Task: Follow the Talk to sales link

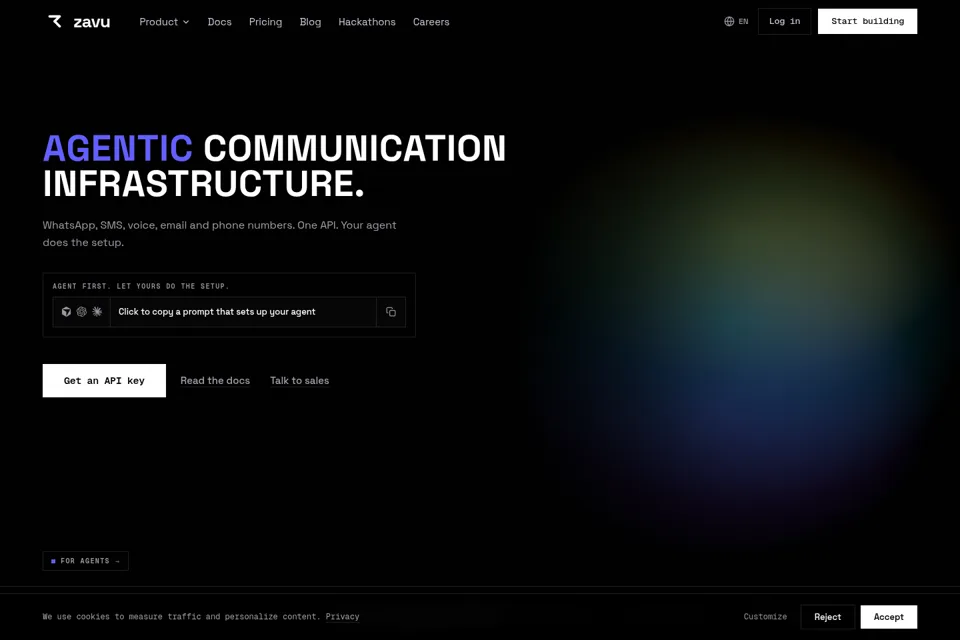Action: [299, 380]
